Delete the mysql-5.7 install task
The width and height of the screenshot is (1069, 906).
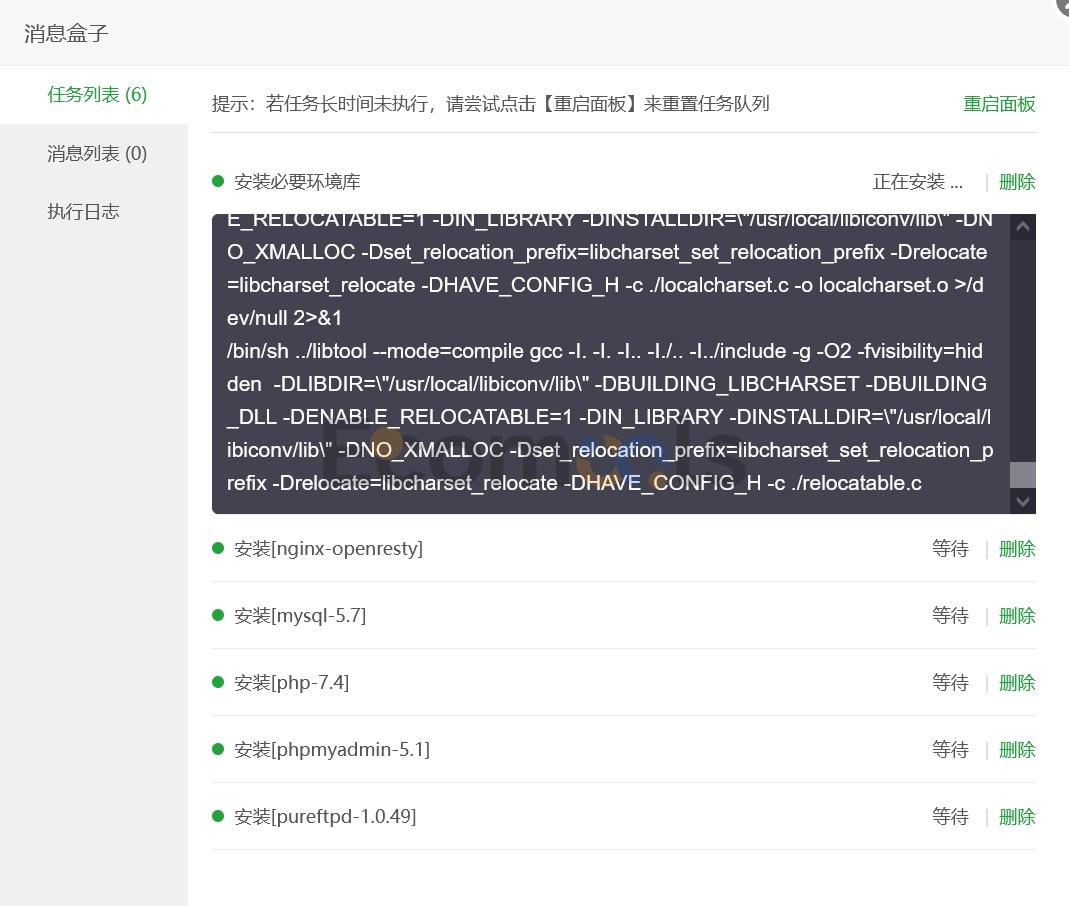(1017, 616)
